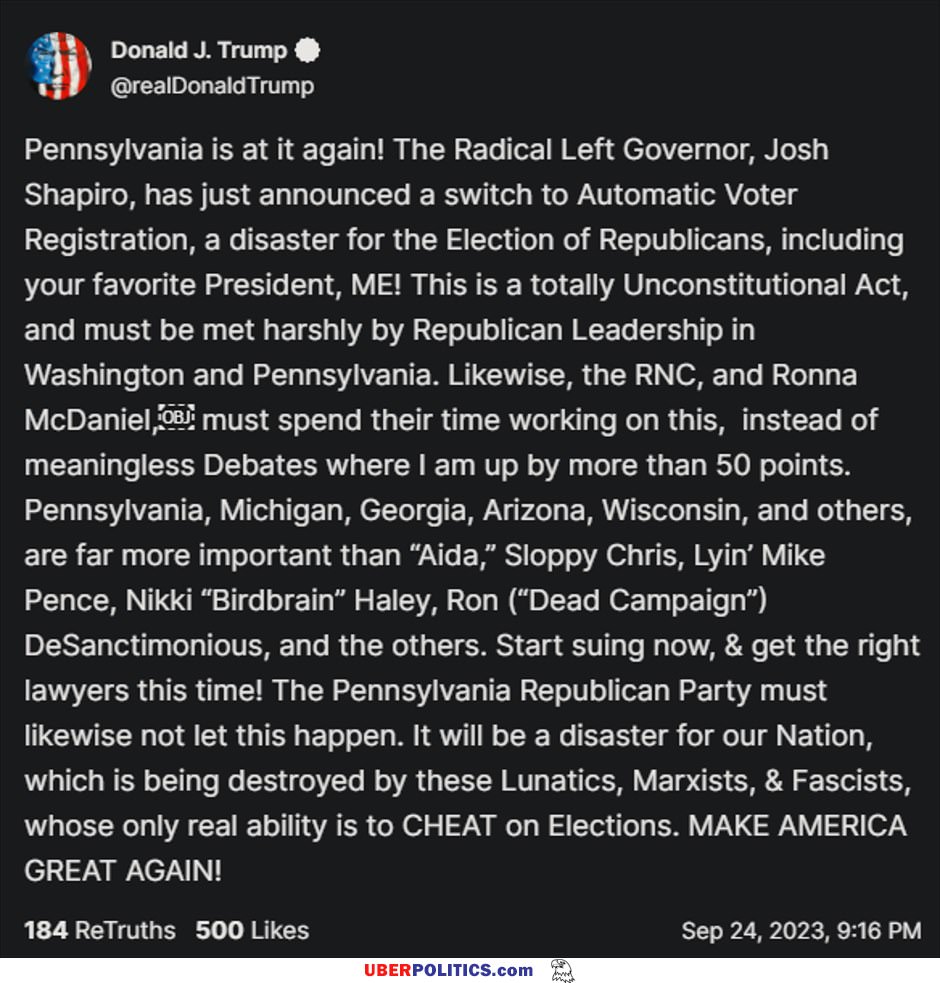Click the DeSanctimonious word in post
940x983 pixels.
click(147, 645)
